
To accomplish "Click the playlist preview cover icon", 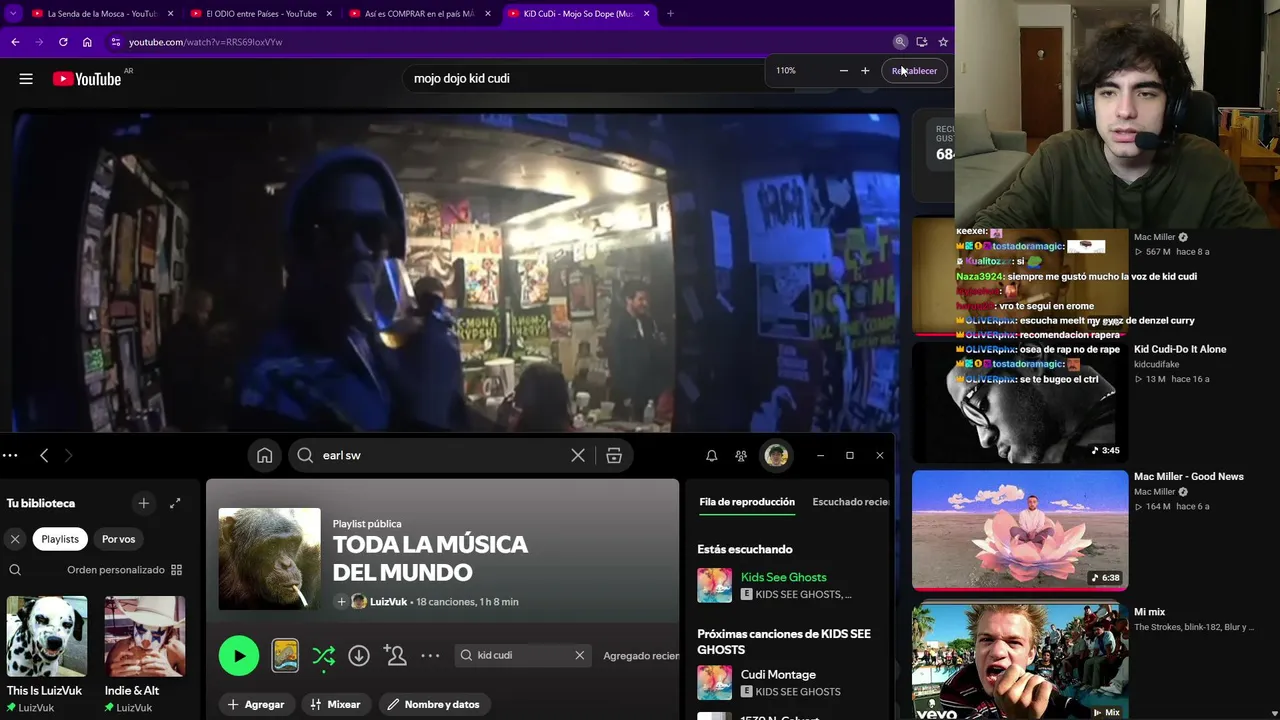I will 285,656.
